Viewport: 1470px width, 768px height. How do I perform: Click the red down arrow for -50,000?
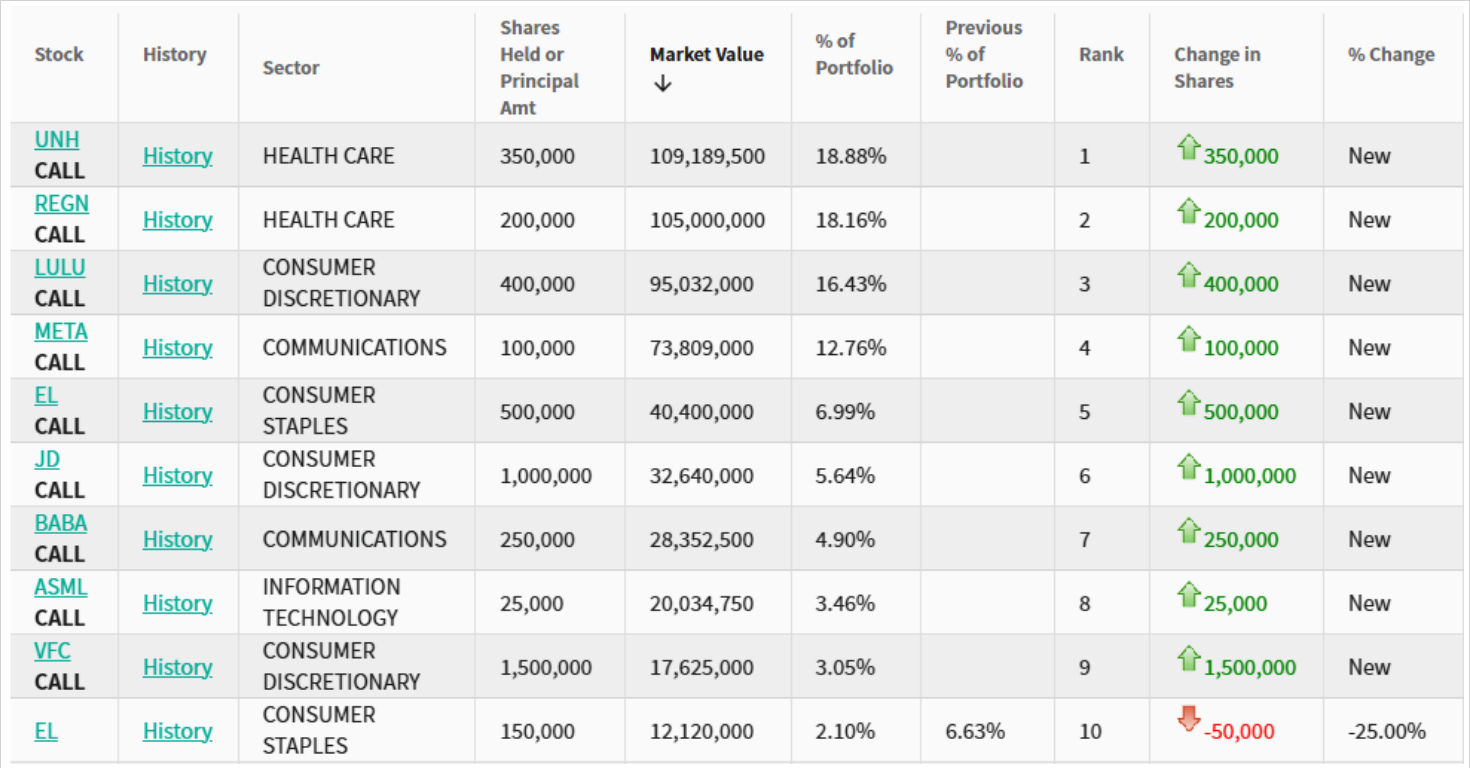tap(1188, 720)
